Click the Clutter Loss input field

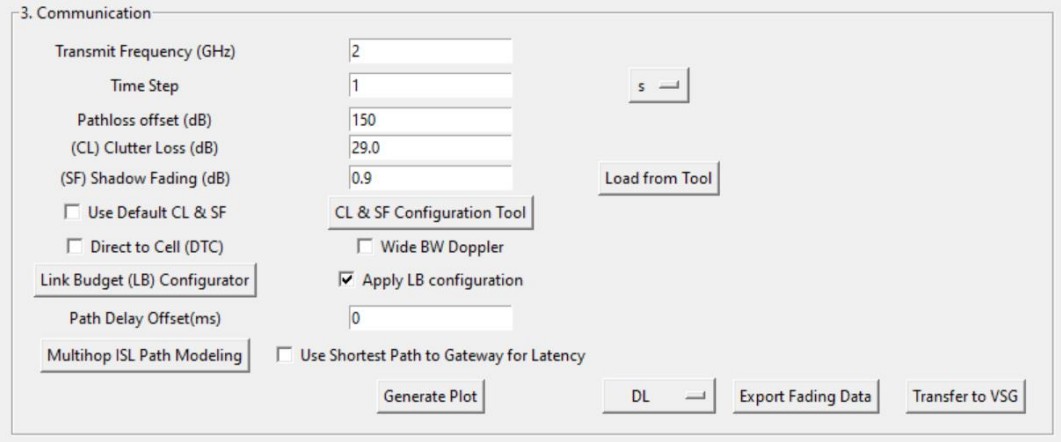pos(430,148)
